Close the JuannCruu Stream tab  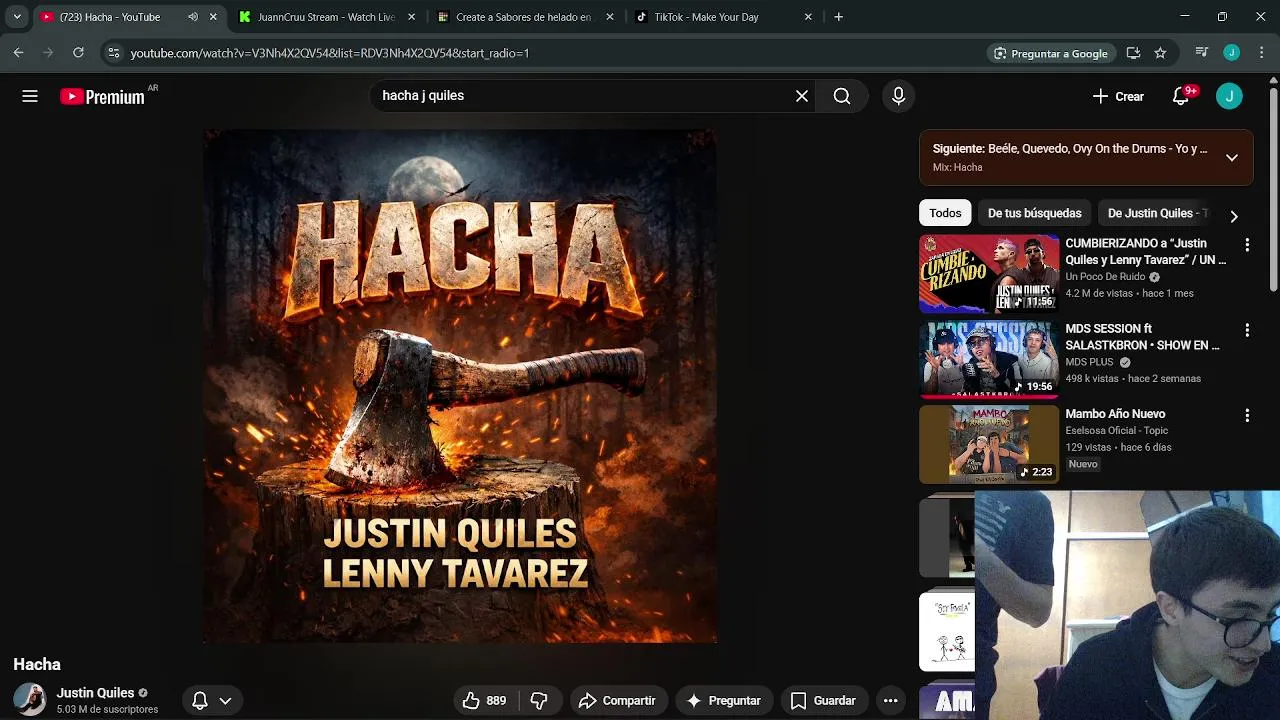tap(411, 17)
